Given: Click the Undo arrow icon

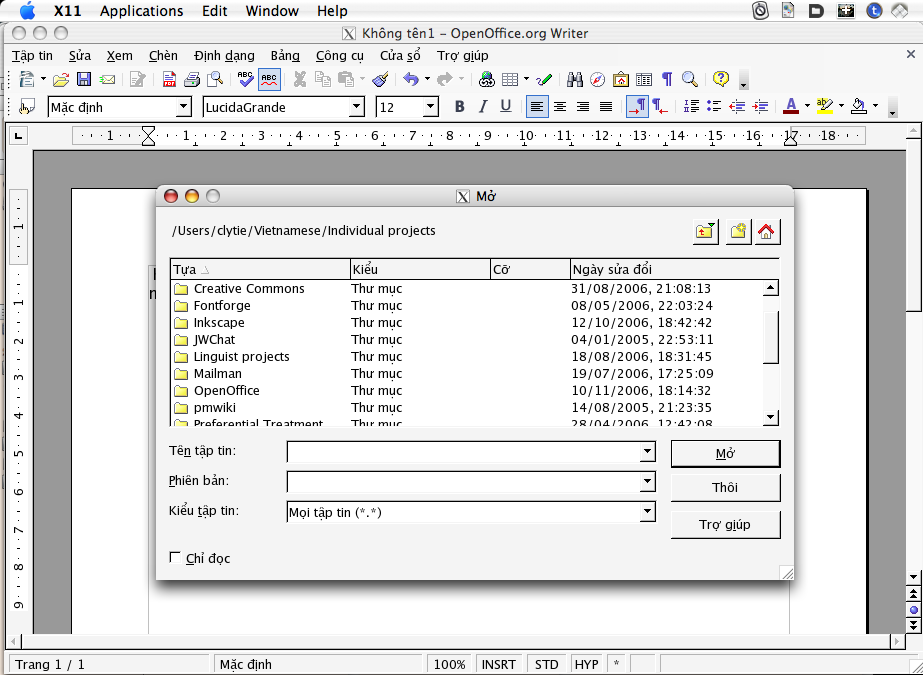Looking at the screenshot, I should [411, 79].
